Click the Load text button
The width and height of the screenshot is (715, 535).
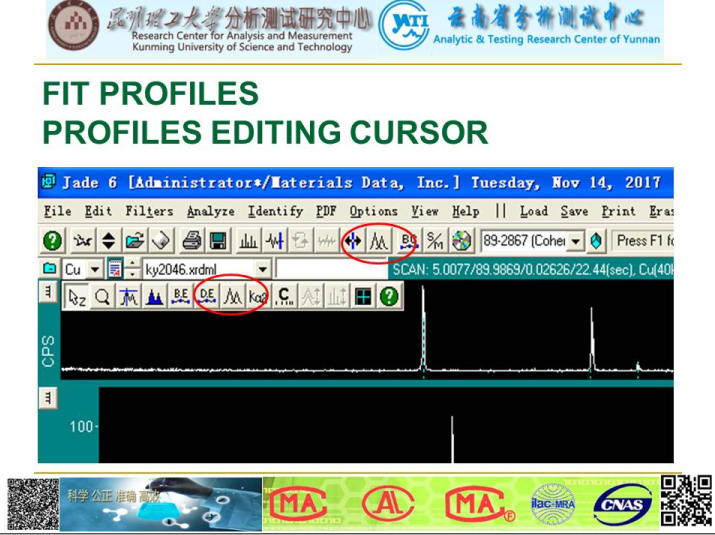(534, 211)
